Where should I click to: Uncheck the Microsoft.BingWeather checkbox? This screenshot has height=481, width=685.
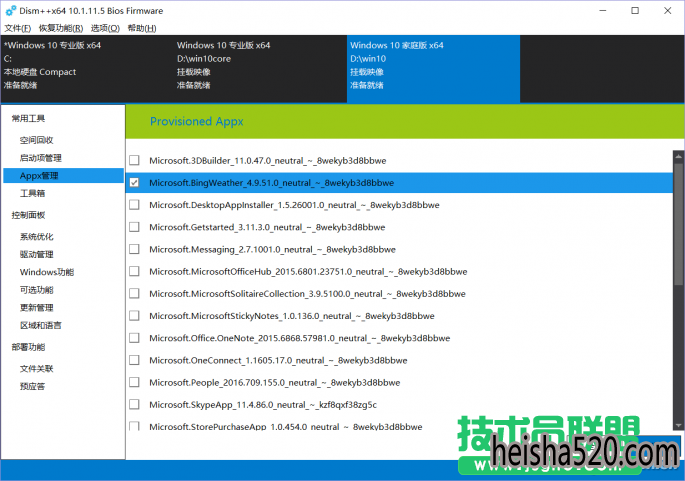click(x=135, y=183)
